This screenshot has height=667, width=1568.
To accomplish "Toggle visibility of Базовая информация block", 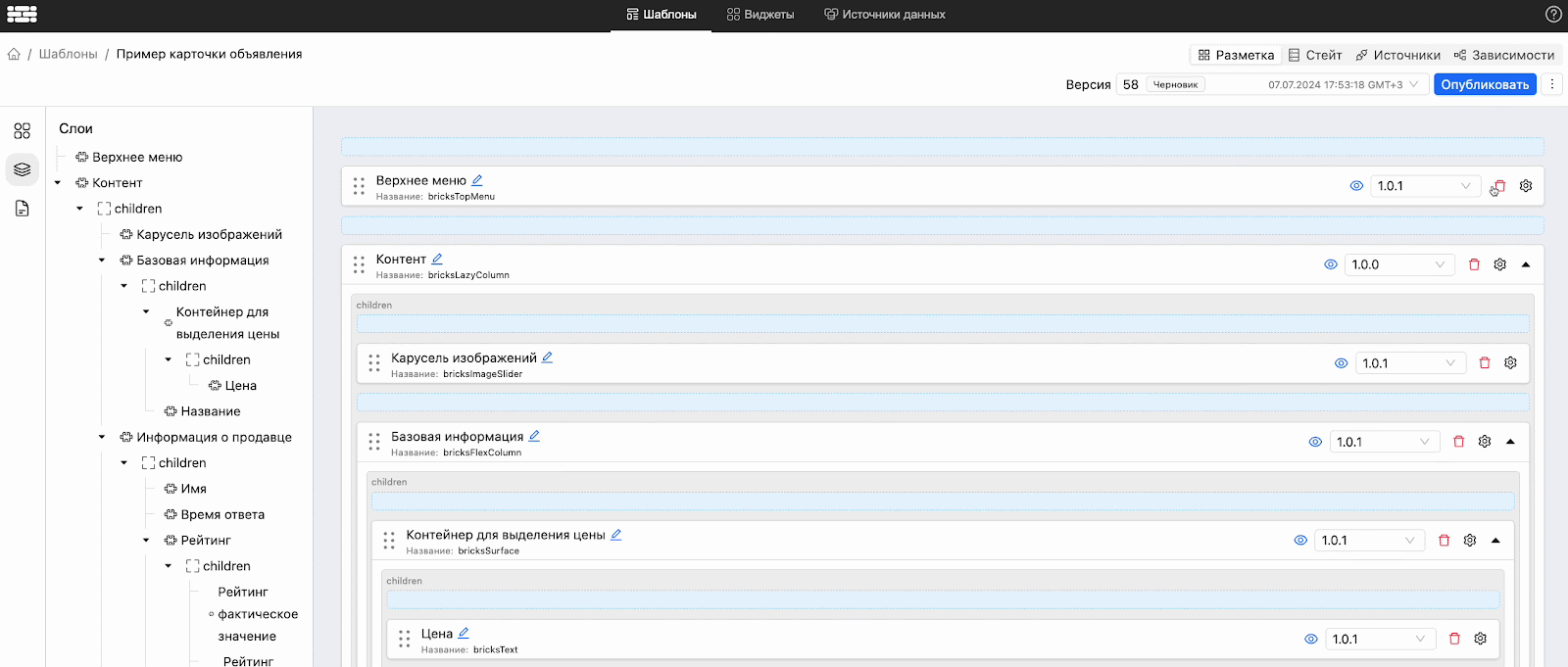I will click(x=1315, y=442).
